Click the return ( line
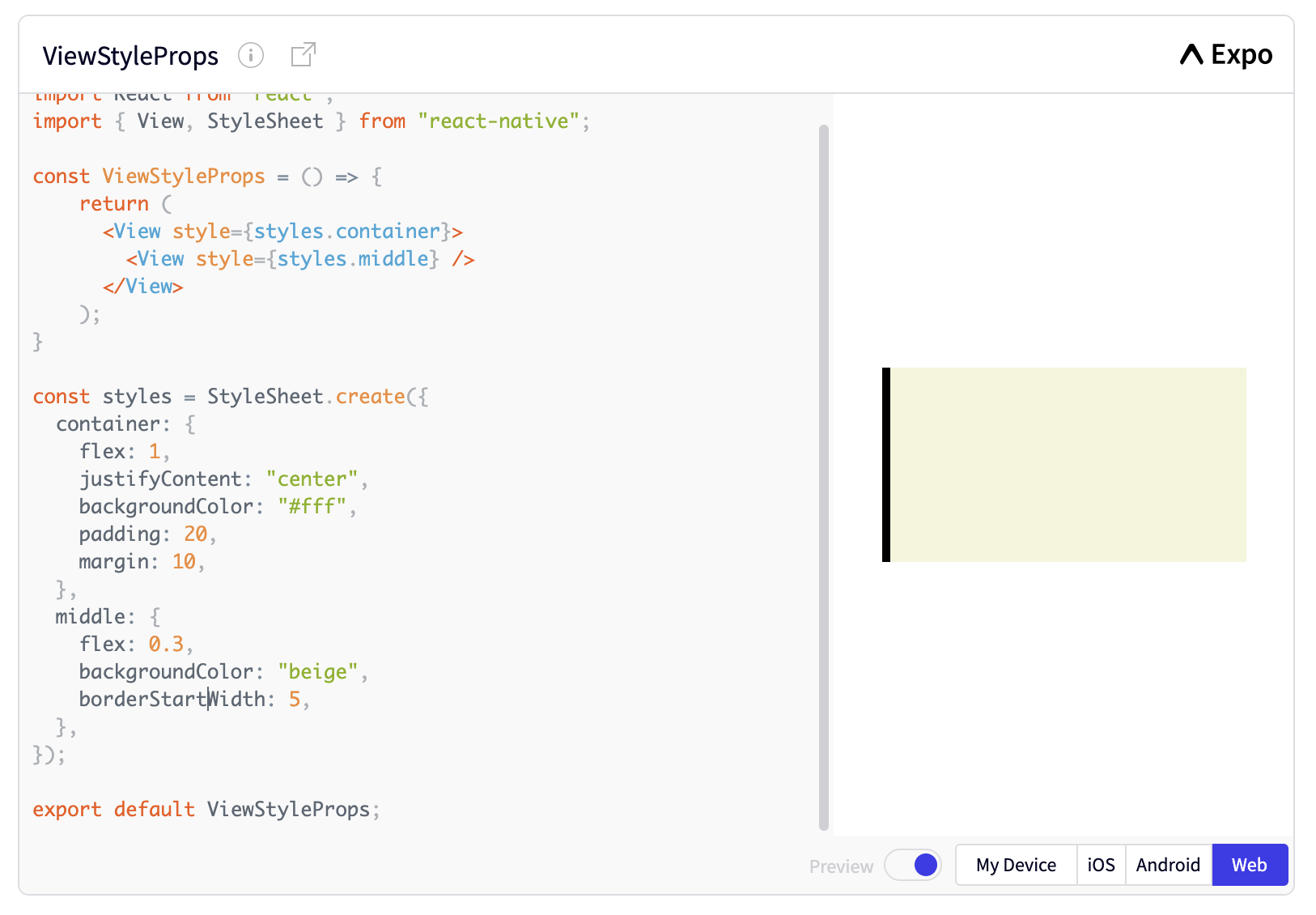The height and width of the screenshot is (915, 1316). (x=125, y=203)
